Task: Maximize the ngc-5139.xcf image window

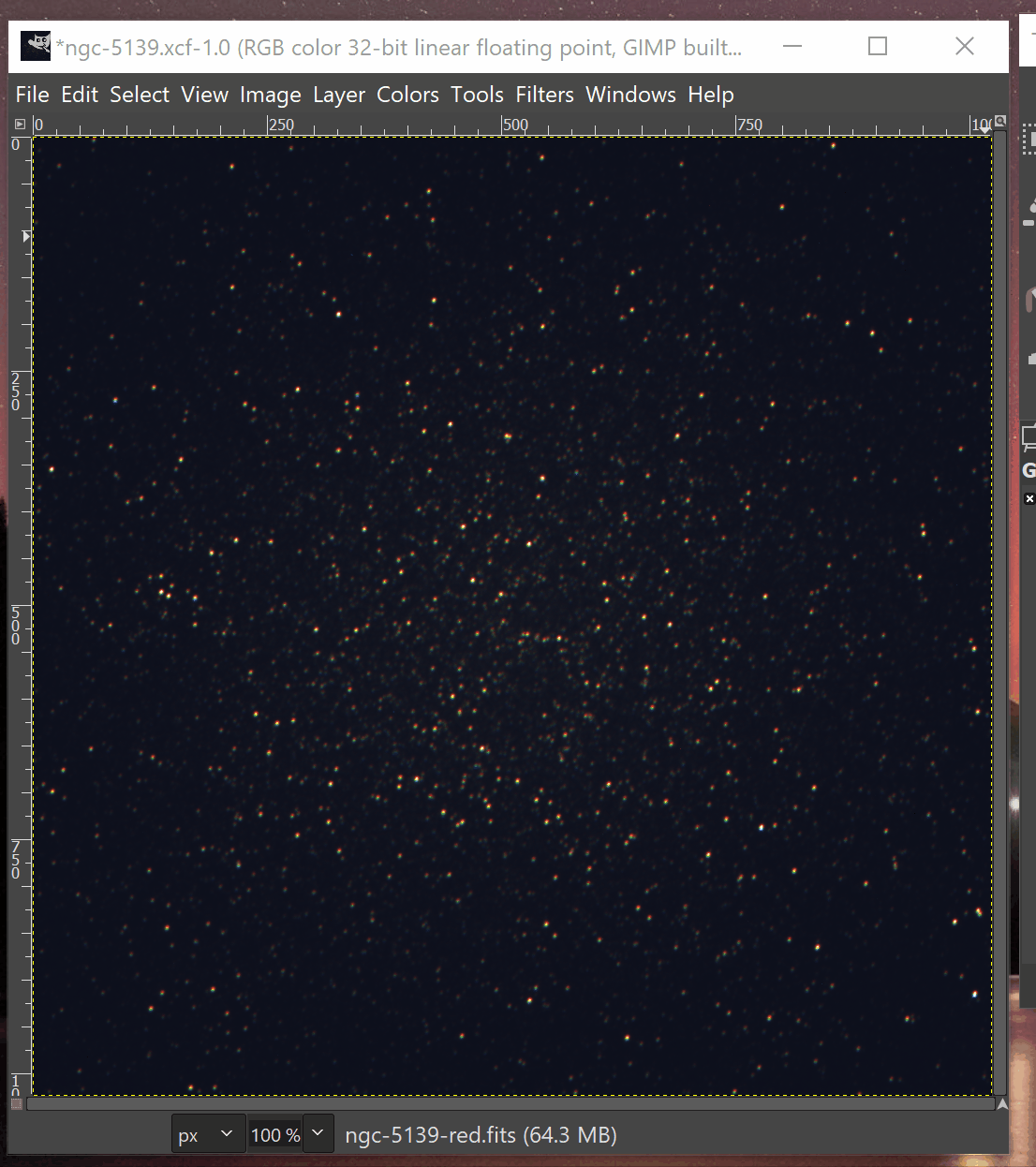Action: pos(878,46)
